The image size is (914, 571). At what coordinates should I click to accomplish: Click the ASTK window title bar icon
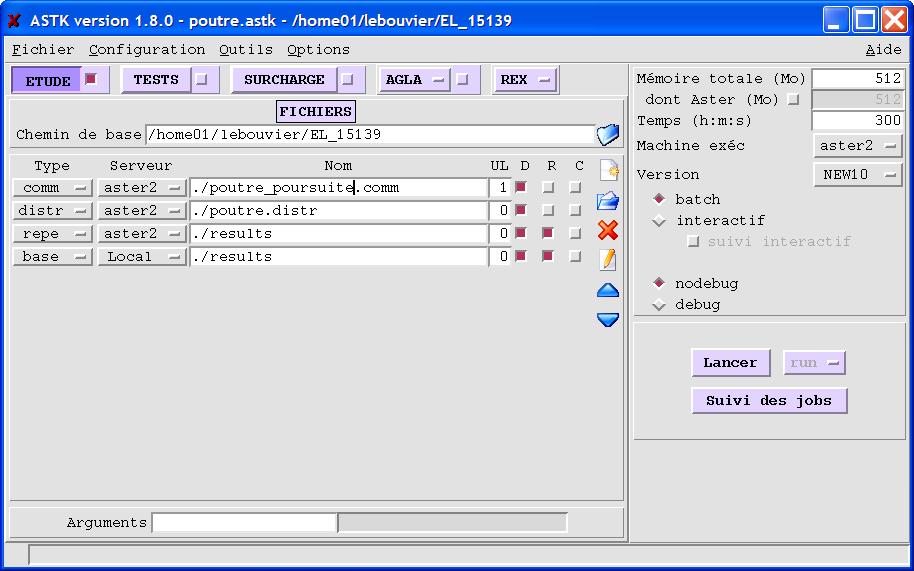coord(14,20)
